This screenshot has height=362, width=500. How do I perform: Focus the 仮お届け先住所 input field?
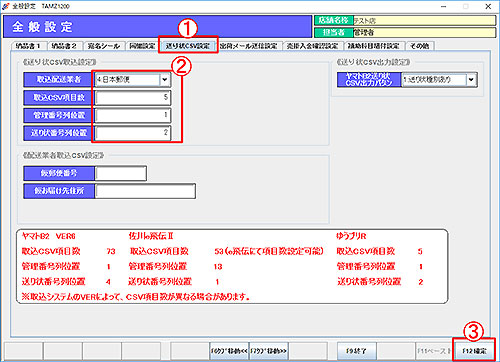tap(145, 191)
